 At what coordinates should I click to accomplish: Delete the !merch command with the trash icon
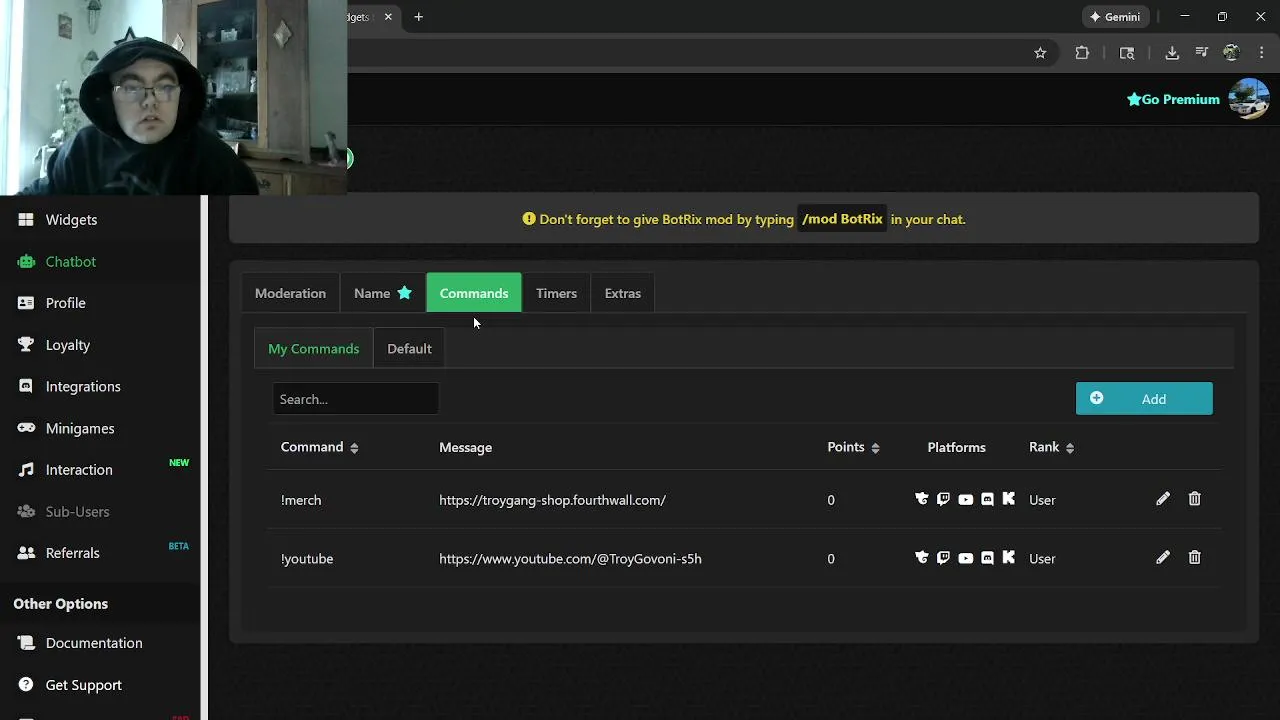1194,499
